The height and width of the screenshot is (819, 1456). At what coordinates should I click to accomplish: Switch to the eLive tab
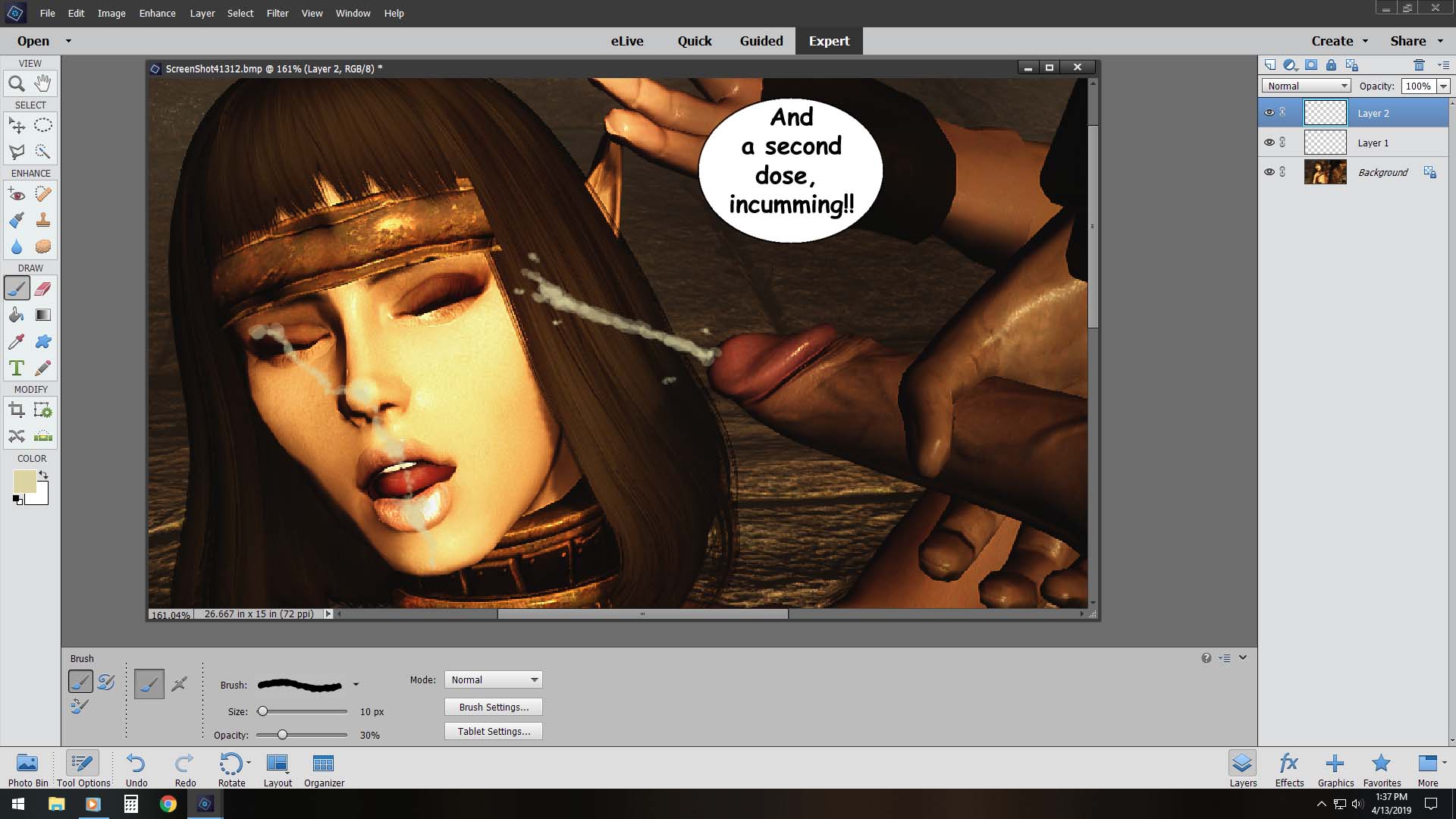[627, 41]
